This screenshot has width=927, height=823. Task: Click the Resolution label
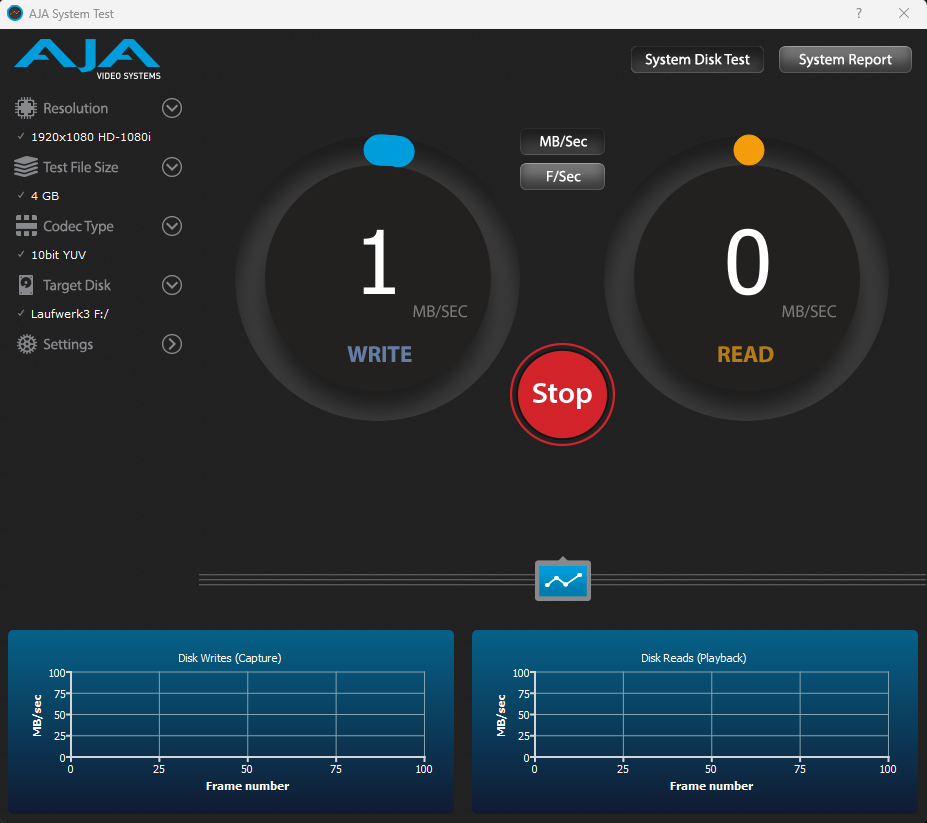[76, 108]
